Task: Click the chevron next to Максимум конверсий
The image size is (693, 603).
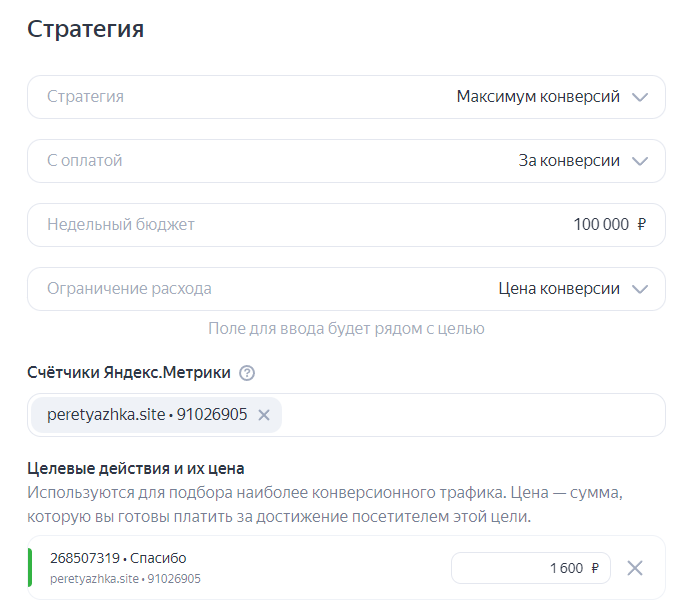Action: 640,97
